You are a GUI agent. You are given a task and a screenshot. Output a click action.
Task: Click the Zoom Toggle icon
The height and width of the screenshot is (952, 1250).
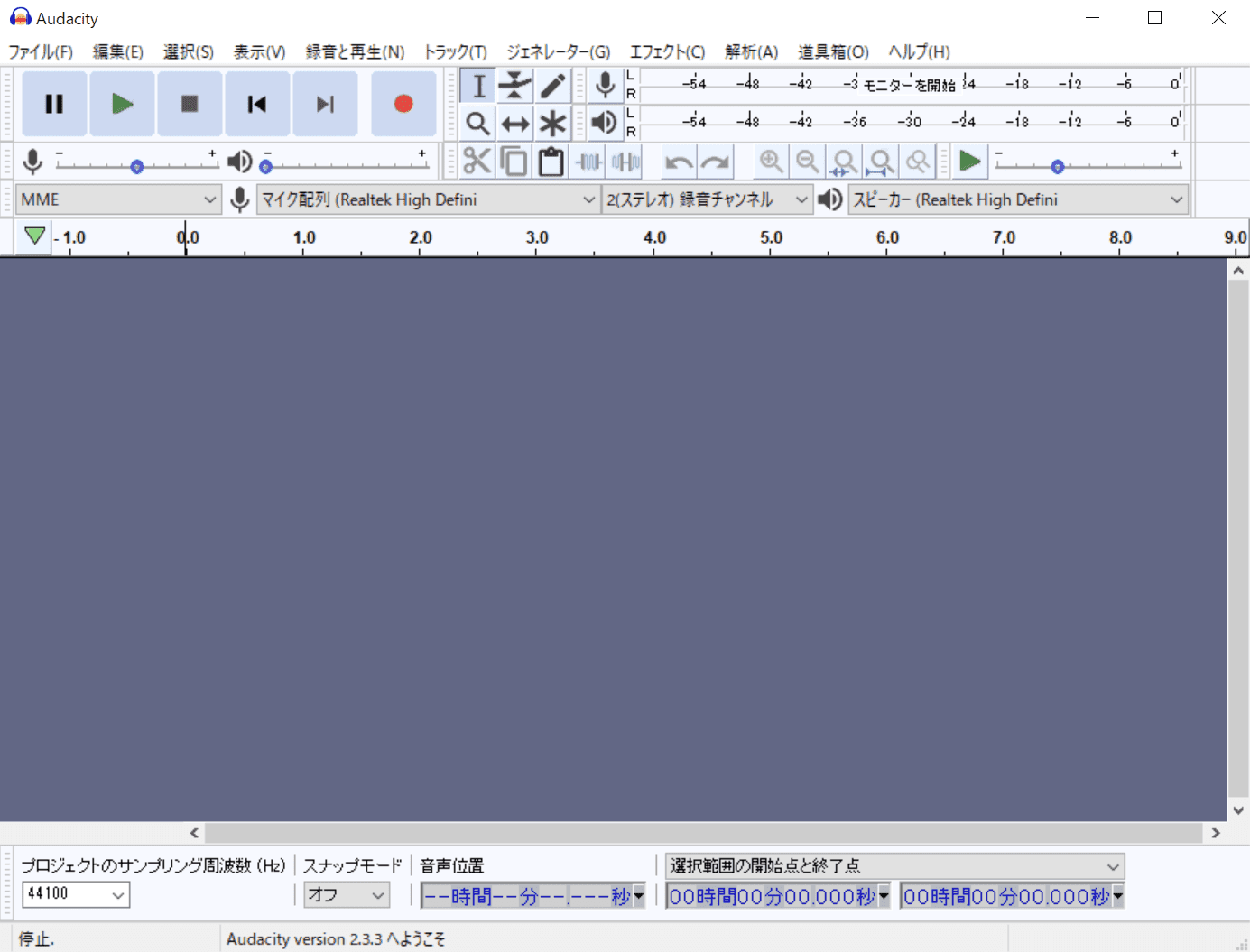pos(917,162)
